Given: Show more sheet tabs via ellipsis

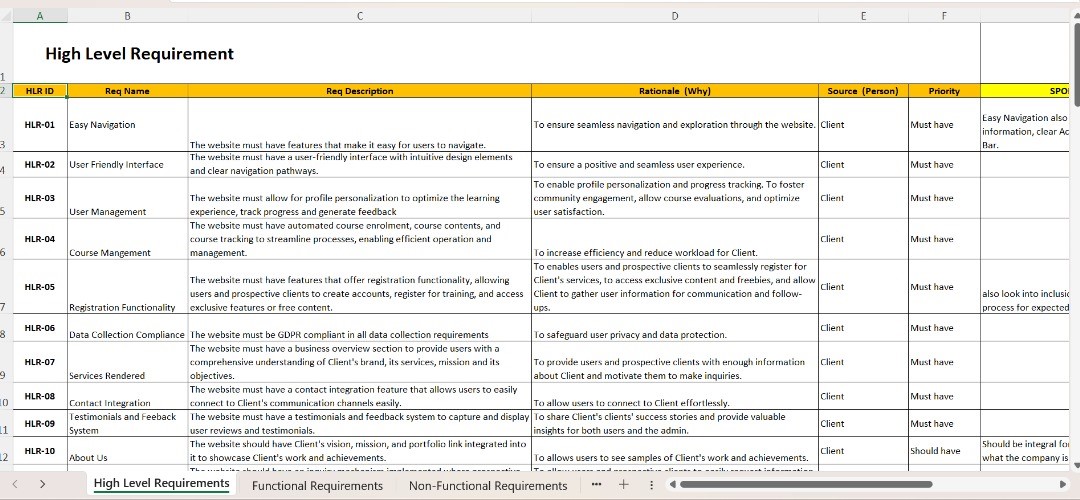Looking at the screenshot, I should click(x=597, y=485).
